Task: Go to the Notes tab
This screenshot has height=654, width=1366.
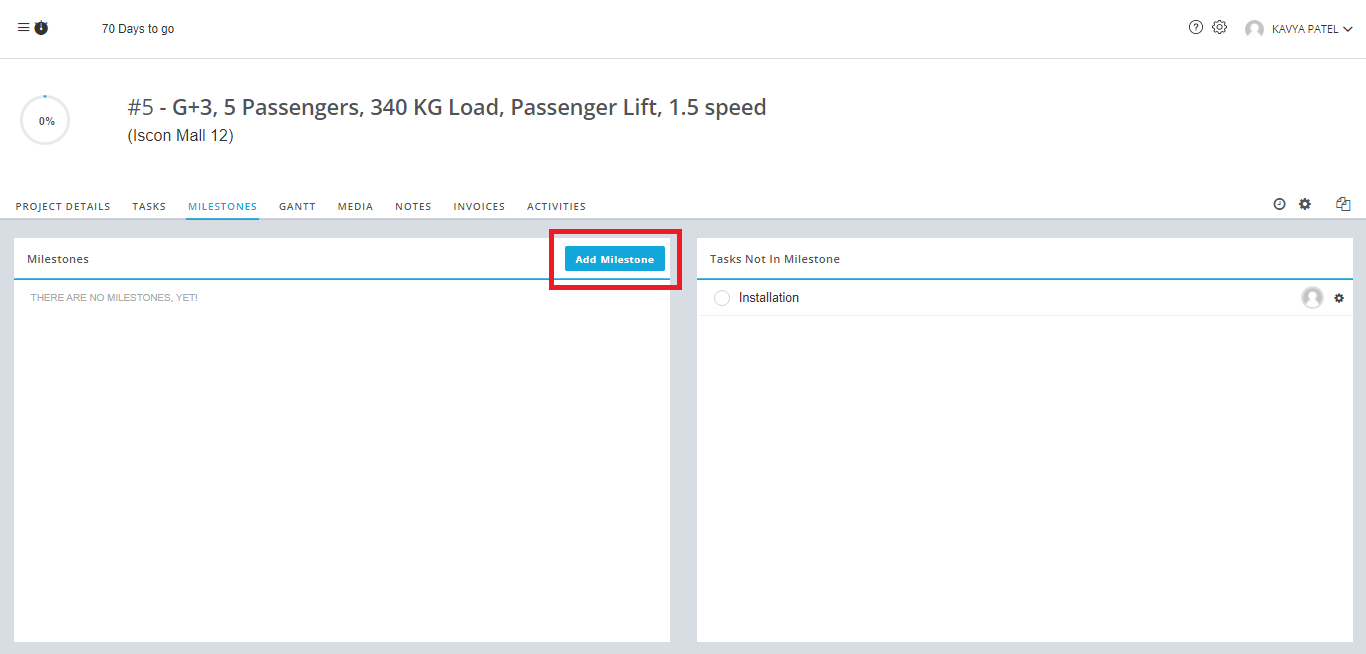Action: [413, 206]
